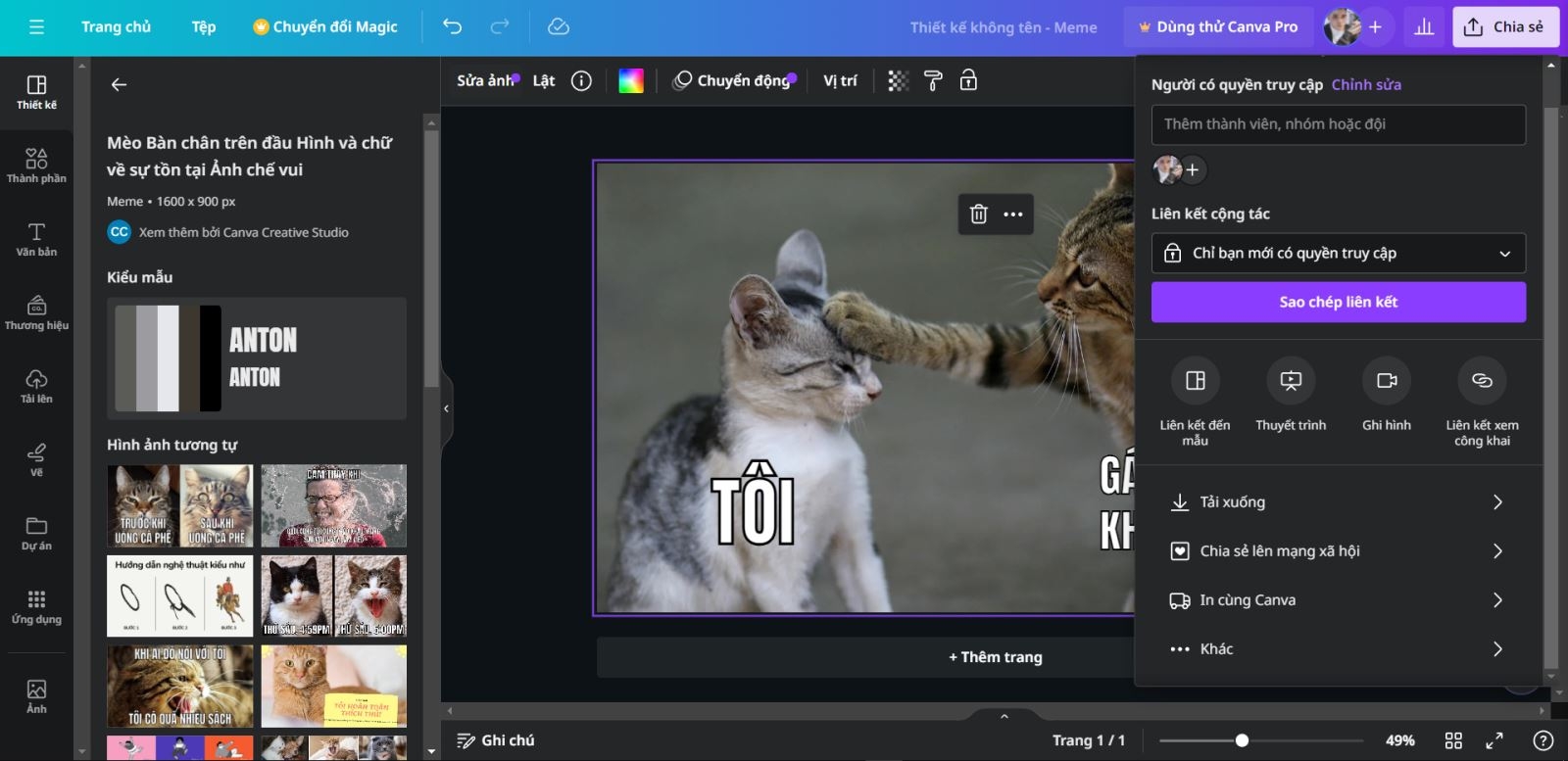
Task: Open the Thuyết trình presentation icon
Action: coord(1291,380)
